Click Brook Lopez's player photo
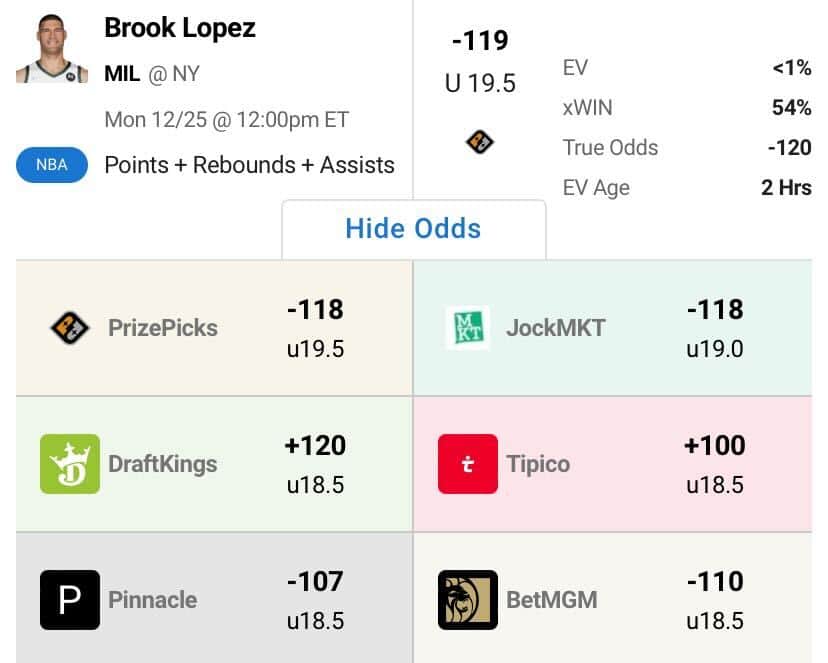 tap(46, 48)
